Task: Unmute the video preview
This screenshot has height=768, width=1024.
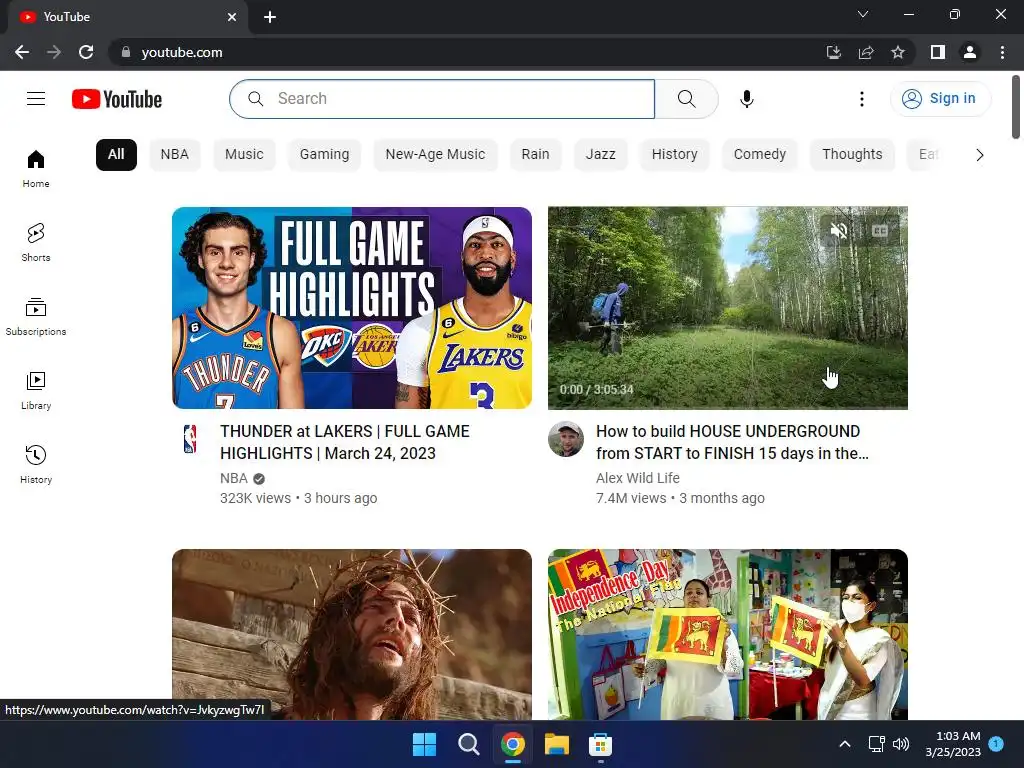Action: tap(839, 231)
